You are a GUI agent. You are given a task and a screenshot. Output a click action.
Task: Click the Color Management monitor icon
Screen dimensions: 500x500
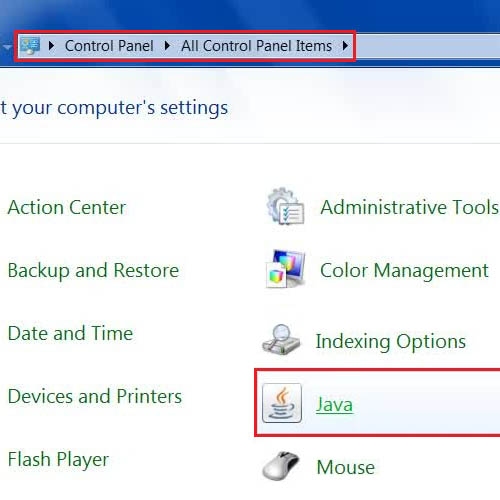point(285,269)
